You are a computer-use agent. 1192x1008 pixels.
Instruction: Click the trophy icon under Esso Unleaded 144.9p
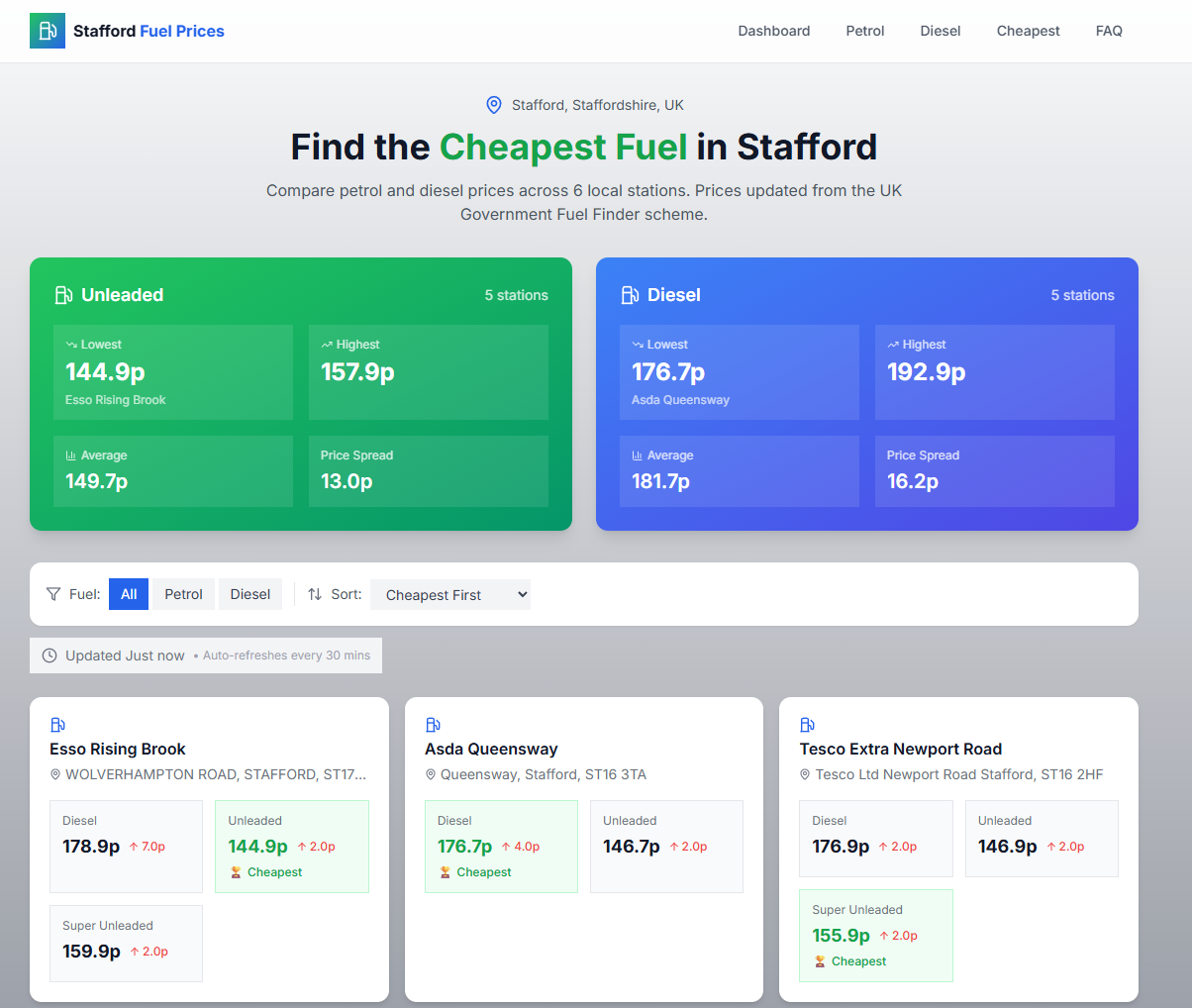[236, 872]
